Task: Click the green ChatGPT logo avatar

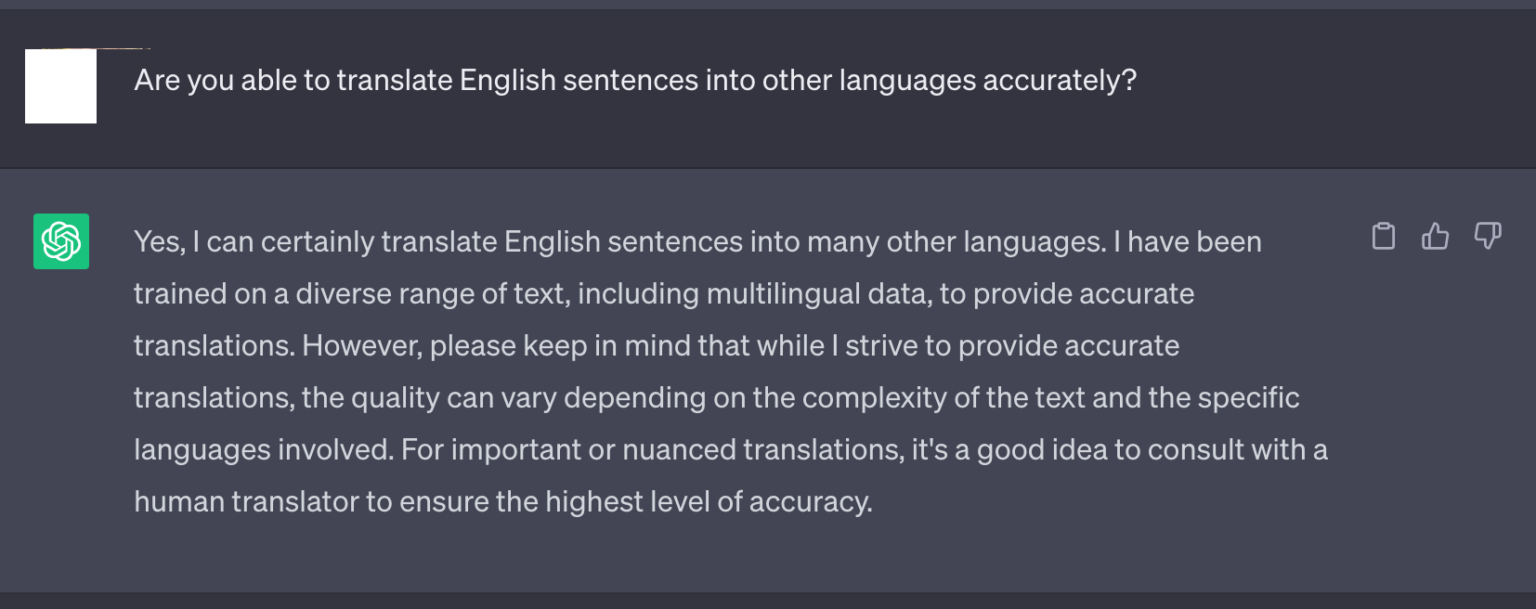Action: [61, 241]
